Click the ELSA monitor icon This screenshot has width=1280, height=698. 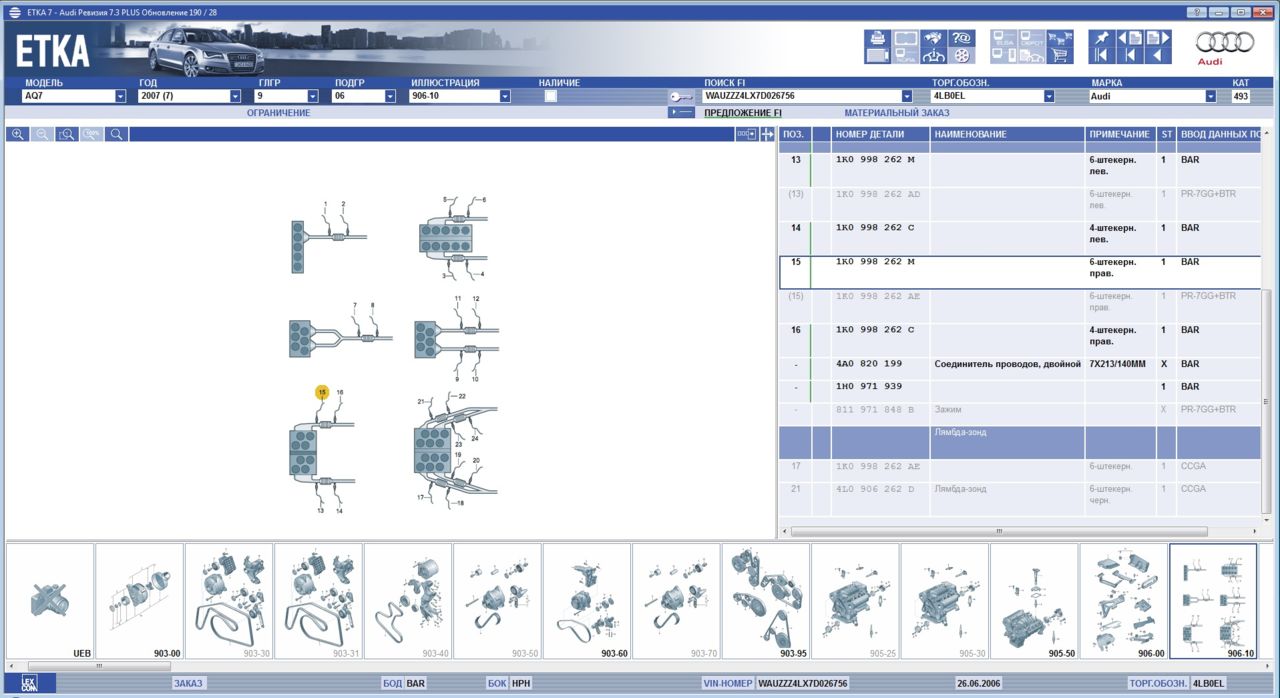(x=1004, y=38)
